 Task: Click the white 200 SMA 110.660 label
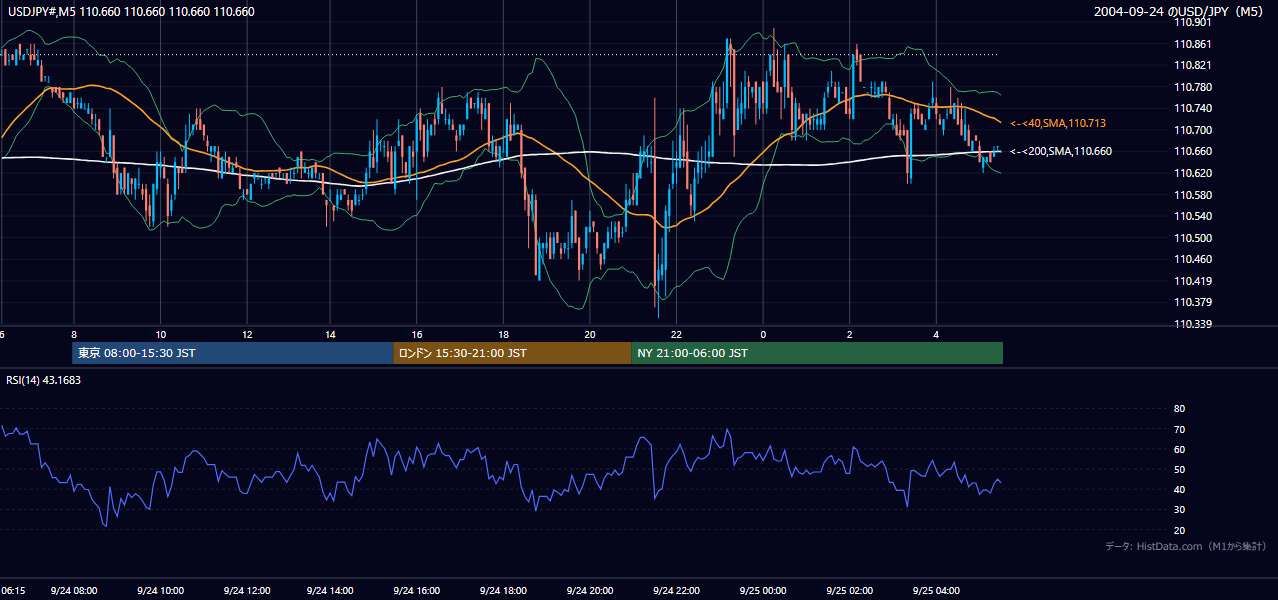(1061, 151)
